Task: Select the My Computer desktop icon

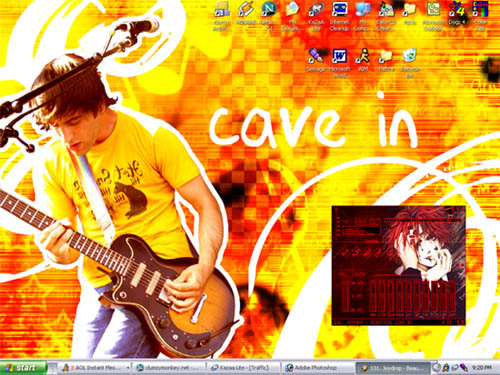Action: tap(363, 16)
